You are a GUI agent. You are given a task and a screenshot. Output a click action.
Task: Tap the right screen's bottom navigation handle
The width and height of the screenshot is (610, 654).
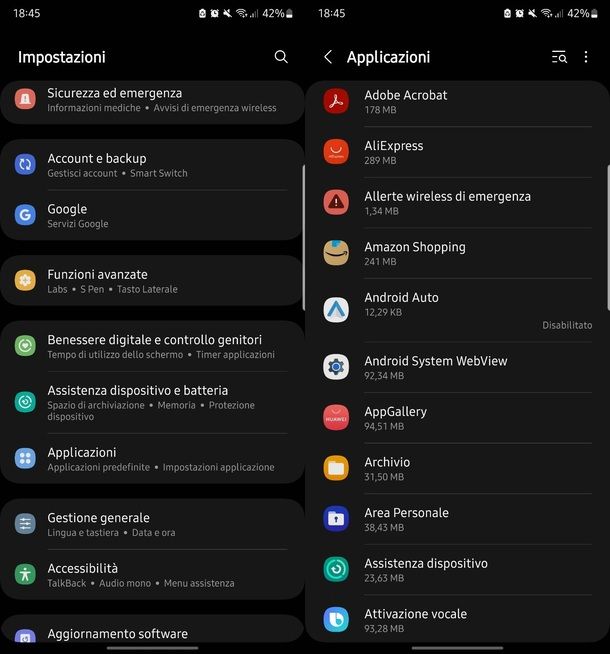pyautogui.click(x=457, y=648)
